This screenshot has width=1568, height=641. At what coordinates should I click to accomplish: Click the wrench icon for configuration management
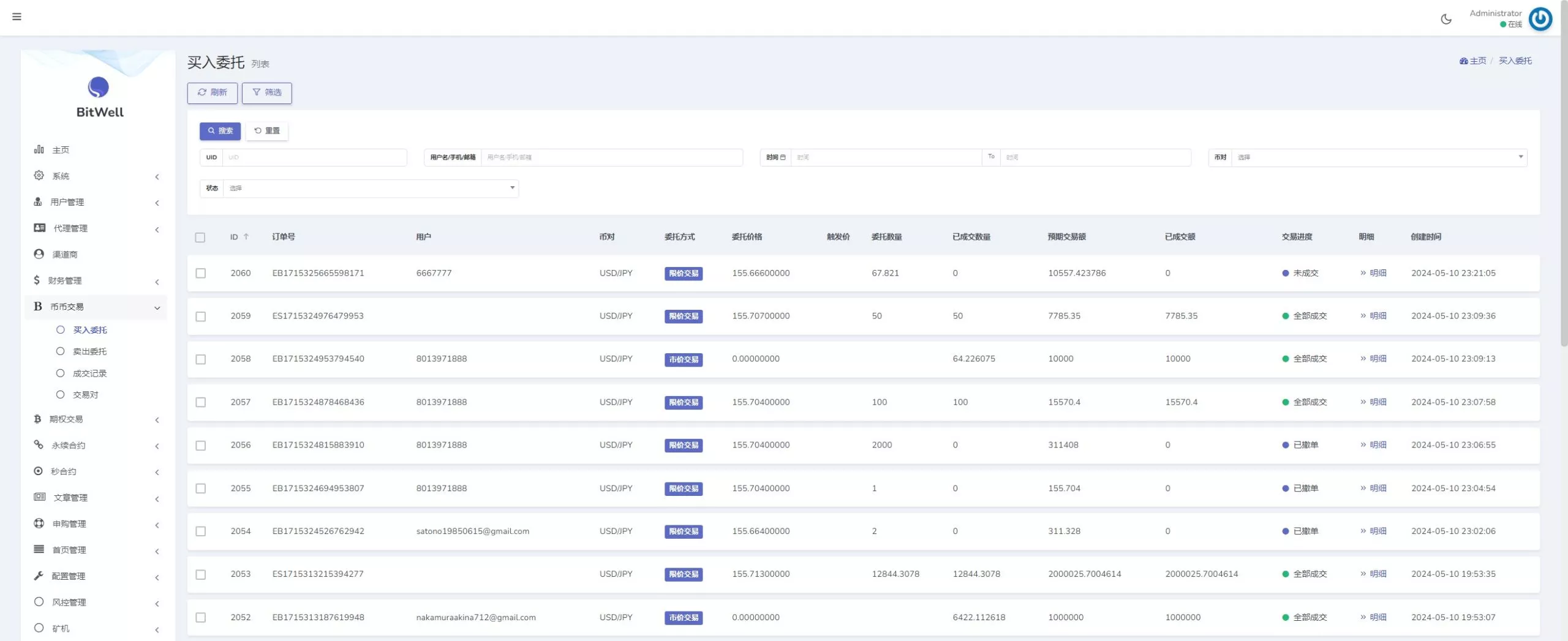point(39,575)
